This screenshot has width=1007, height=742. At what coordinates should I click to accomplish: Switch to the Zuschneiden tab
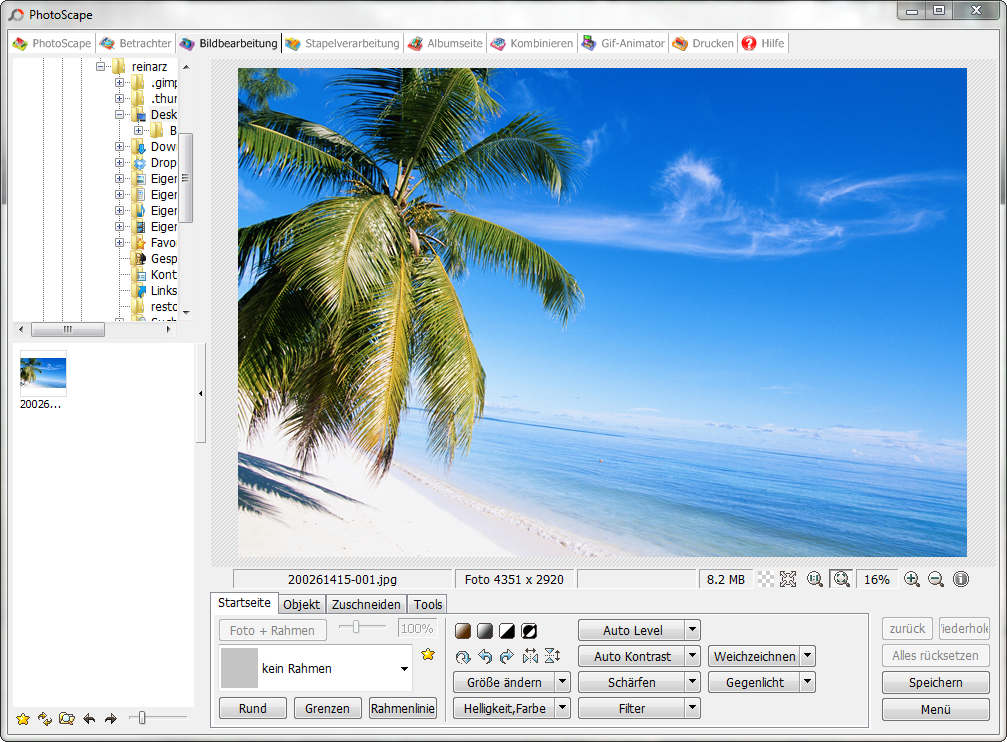point(366,604)
